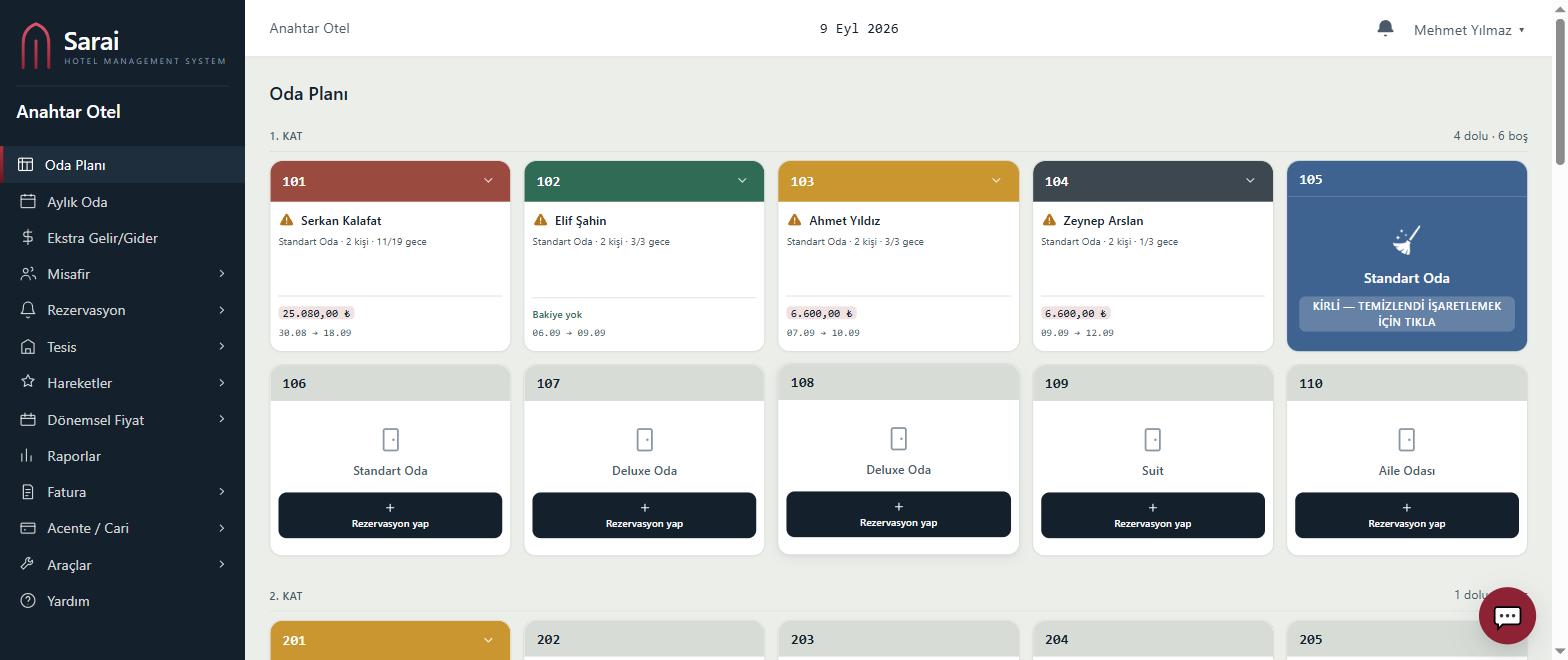Open Oda Planı menu item
1568x660 pixels.
coord(122,165)
